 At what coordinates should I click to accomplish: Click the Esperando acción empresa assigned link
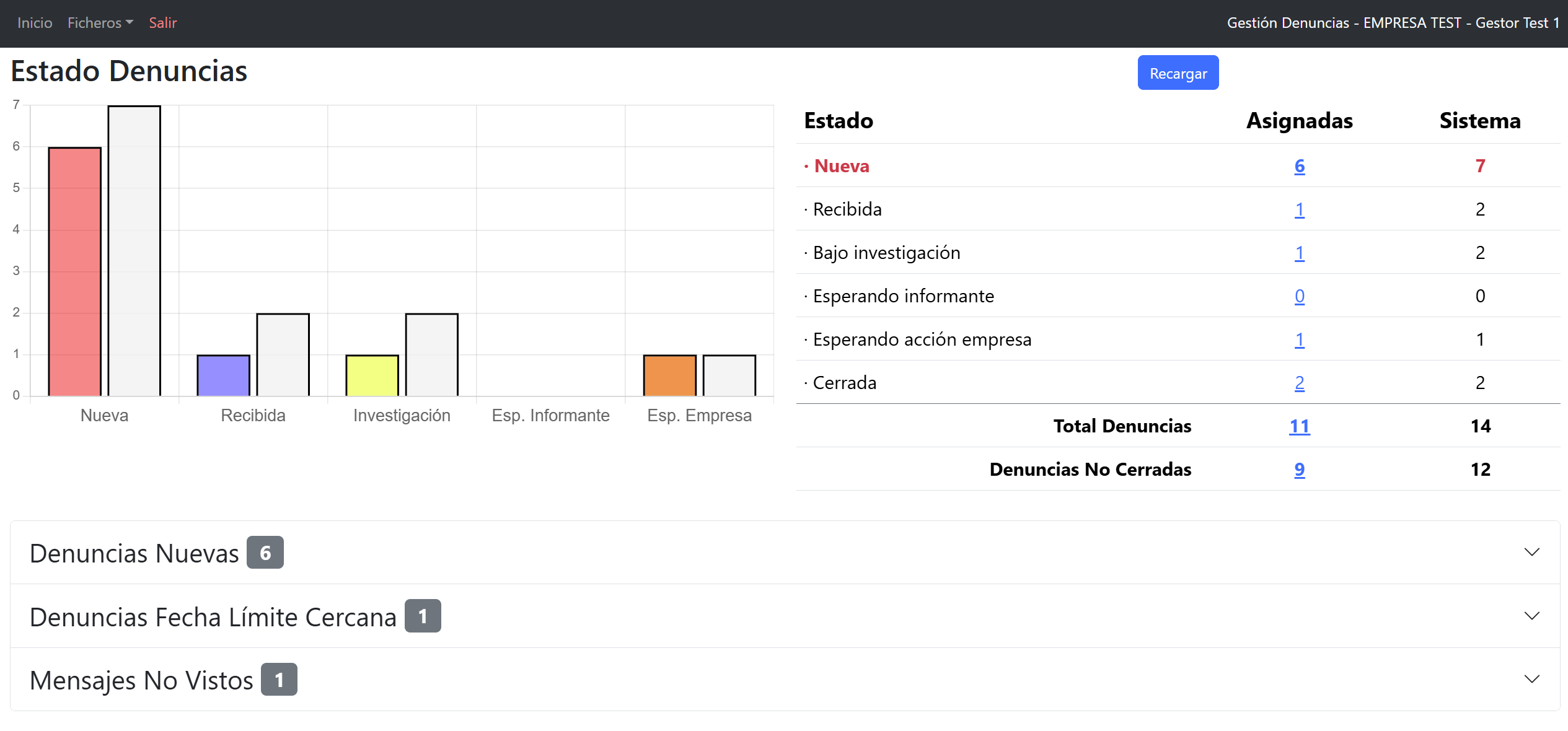(x=1298, y=339)
